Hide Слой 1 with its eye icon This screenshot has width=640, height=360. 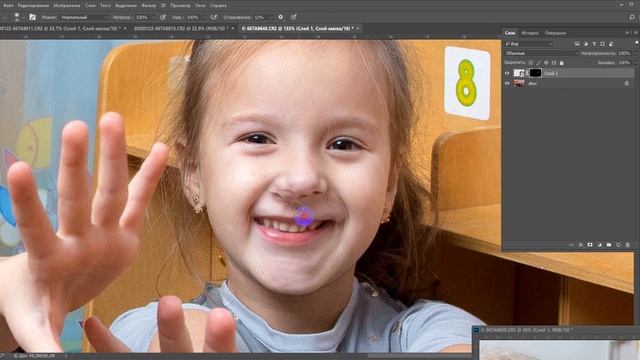(507, 73)
